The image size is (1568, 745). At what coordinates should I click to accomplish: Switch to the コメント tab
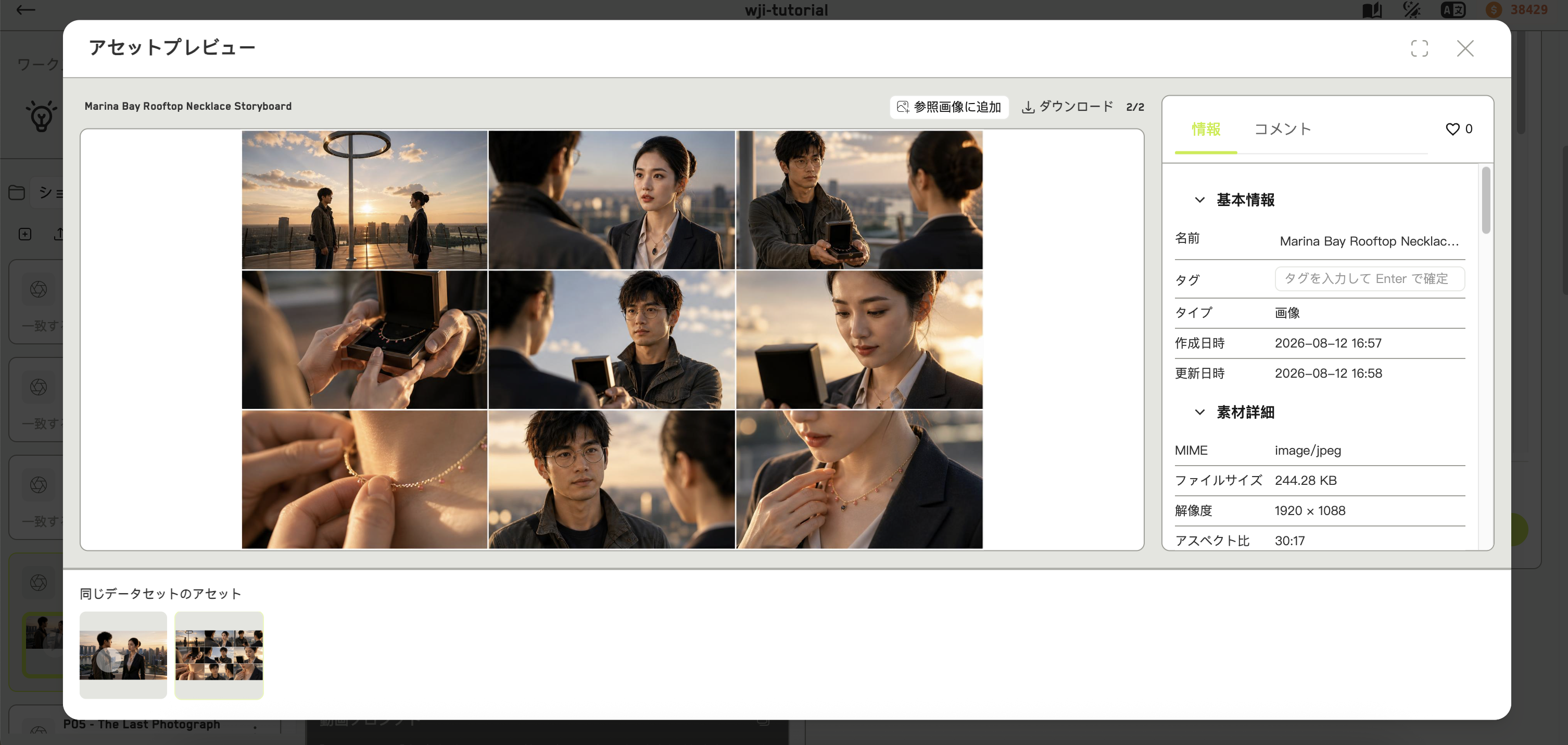pyautogui.click(x=1283, y=129)
